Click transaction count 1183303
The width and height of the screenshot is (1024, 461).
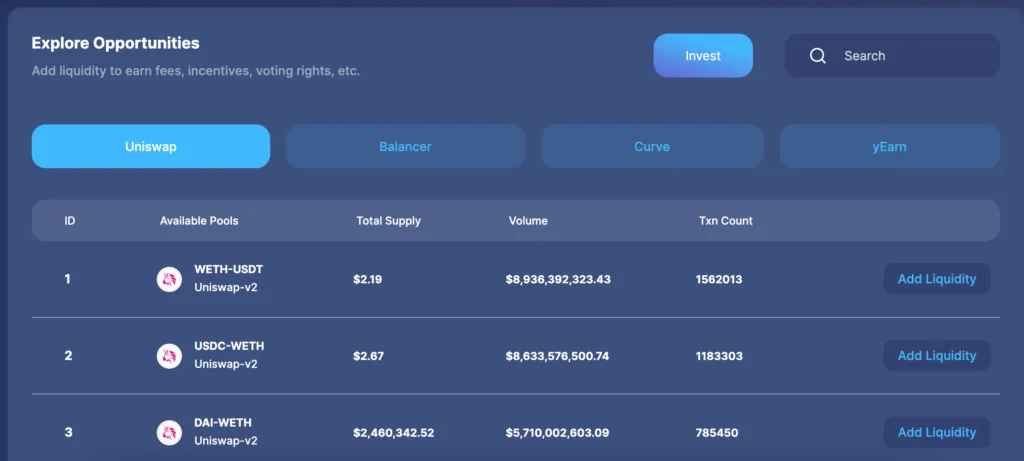tap(719, 356)
